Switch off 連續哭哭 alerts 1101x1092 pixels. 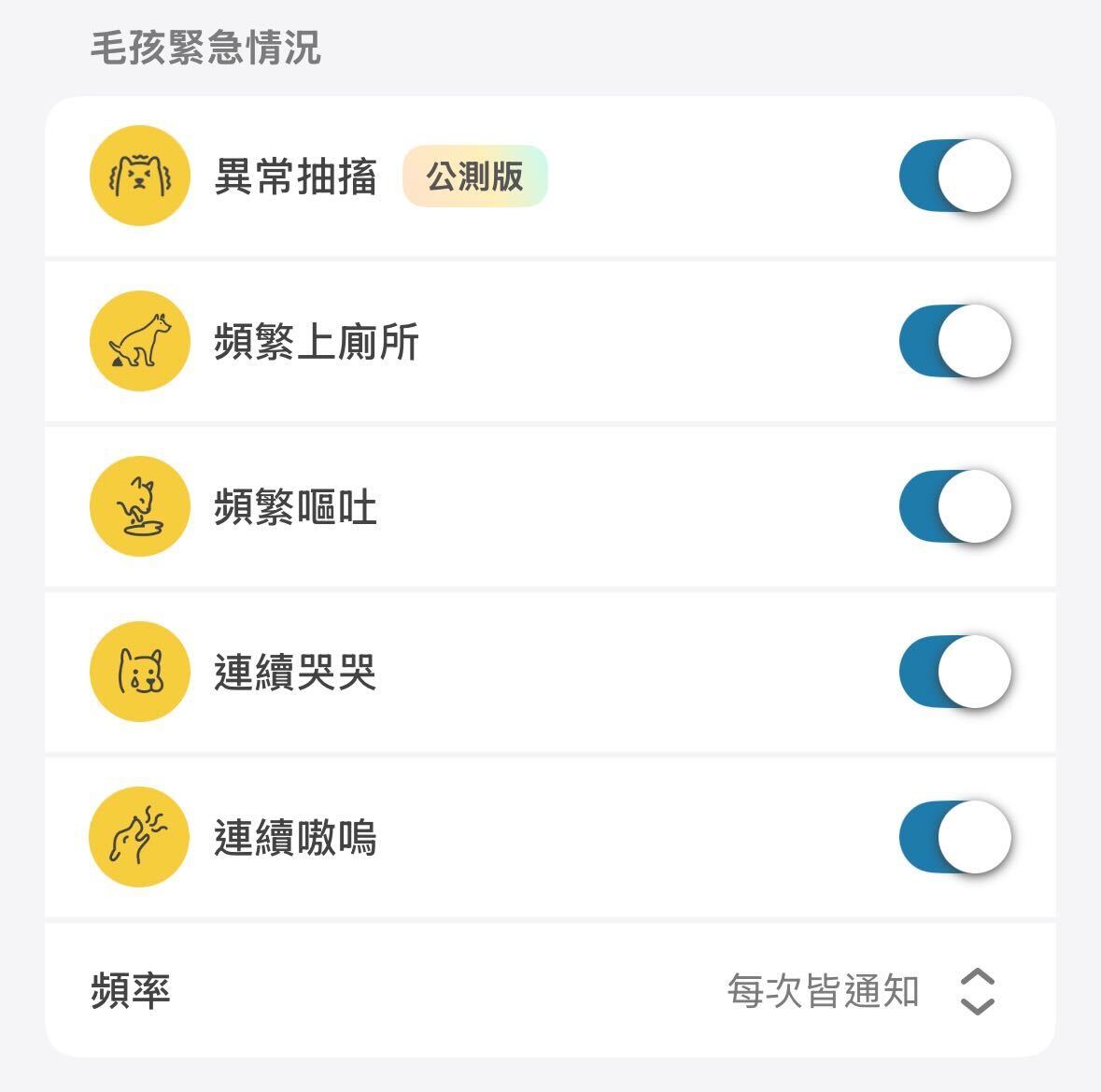pos(954,672)
